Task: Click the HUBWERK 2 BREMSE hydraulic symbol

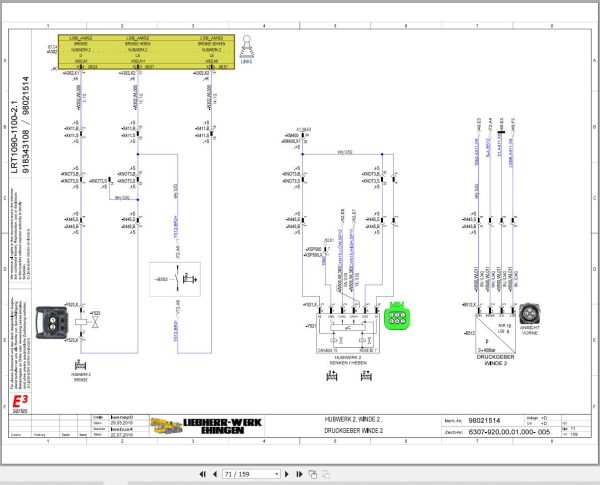Action: (80, 365)
